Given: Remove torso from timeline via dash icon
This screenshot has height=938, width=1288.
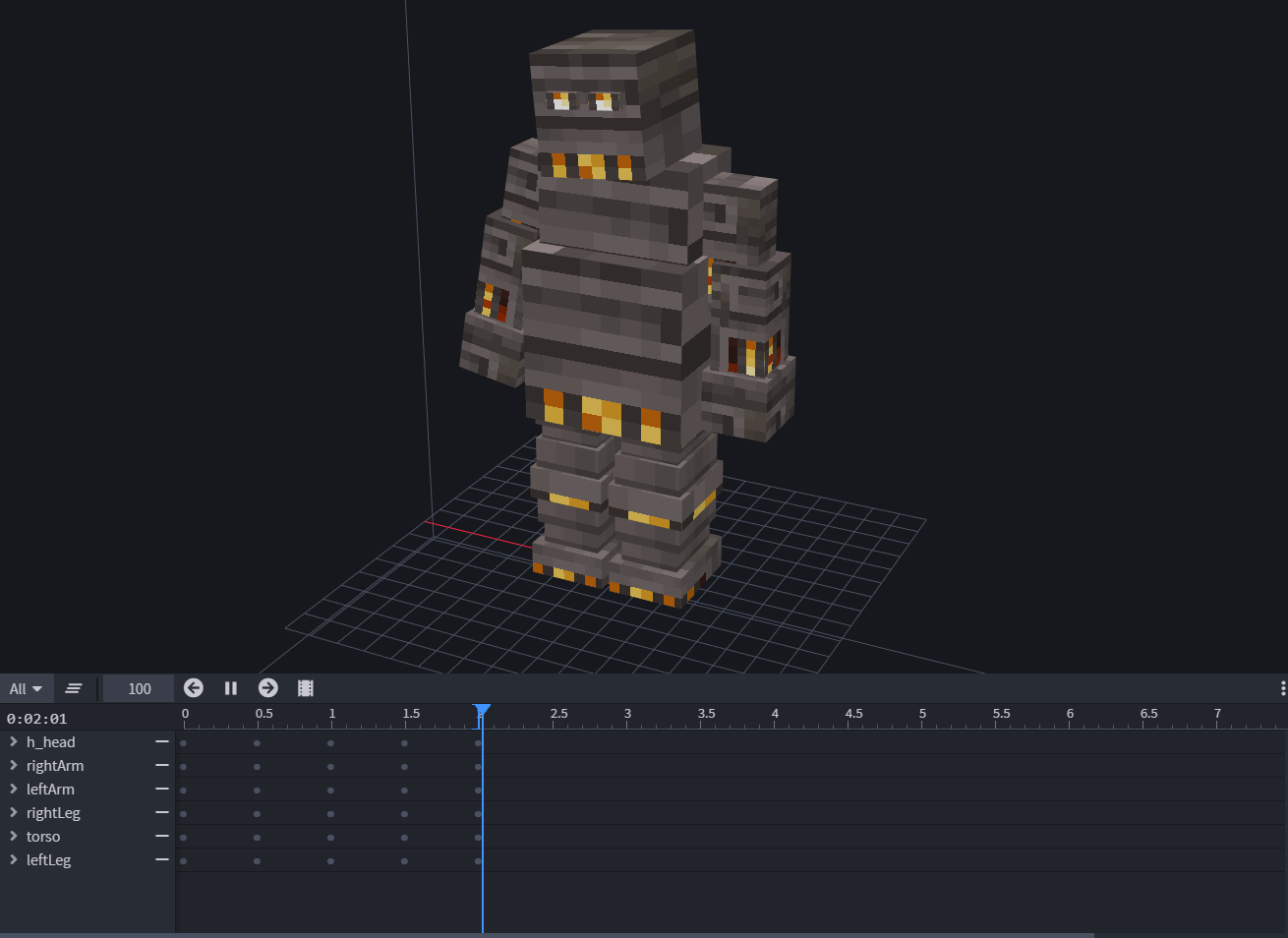Looking at the screenshot, I should click(x=162, y=836).
